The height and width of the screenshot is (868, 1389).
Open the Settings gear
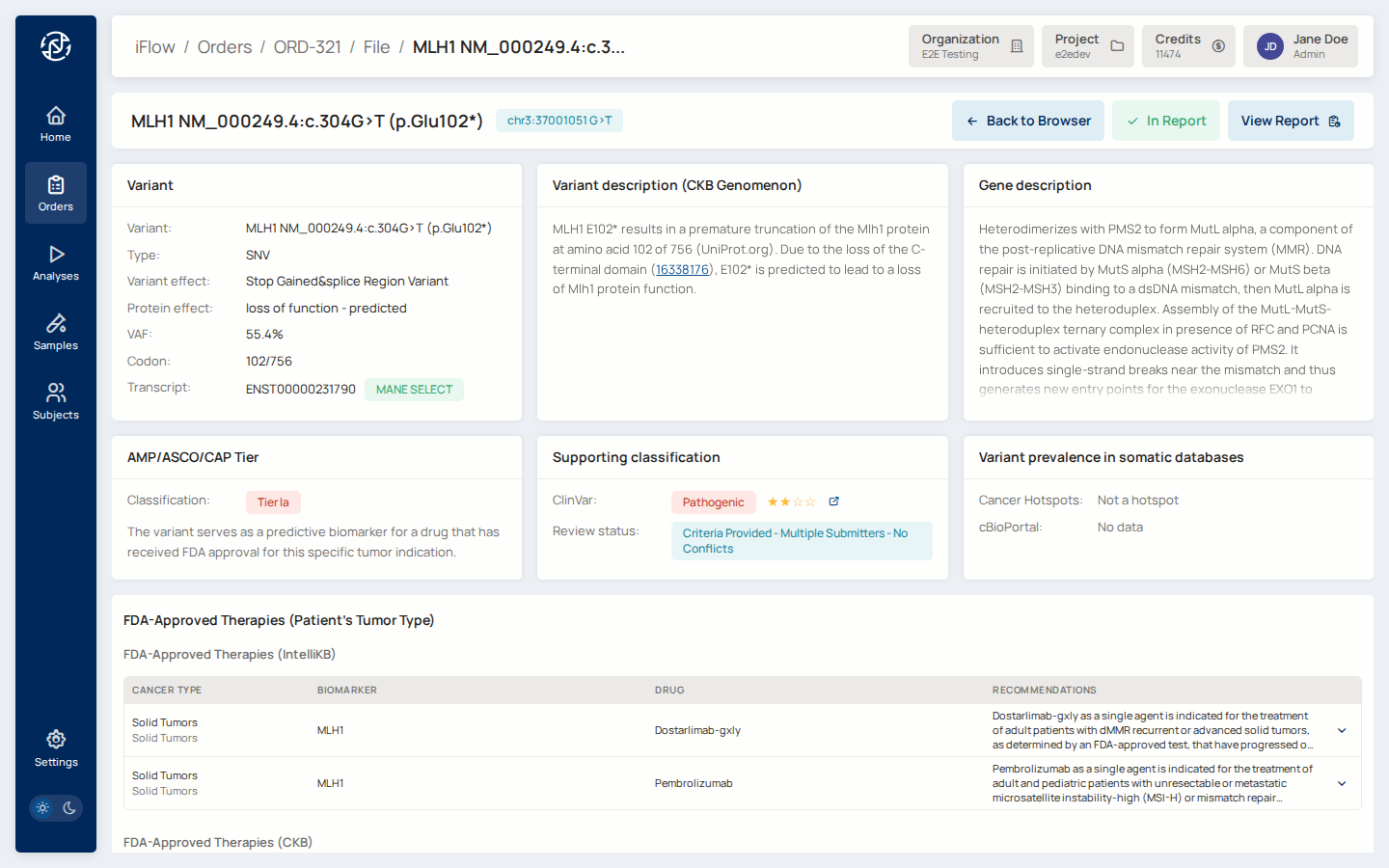pos(56,748)
